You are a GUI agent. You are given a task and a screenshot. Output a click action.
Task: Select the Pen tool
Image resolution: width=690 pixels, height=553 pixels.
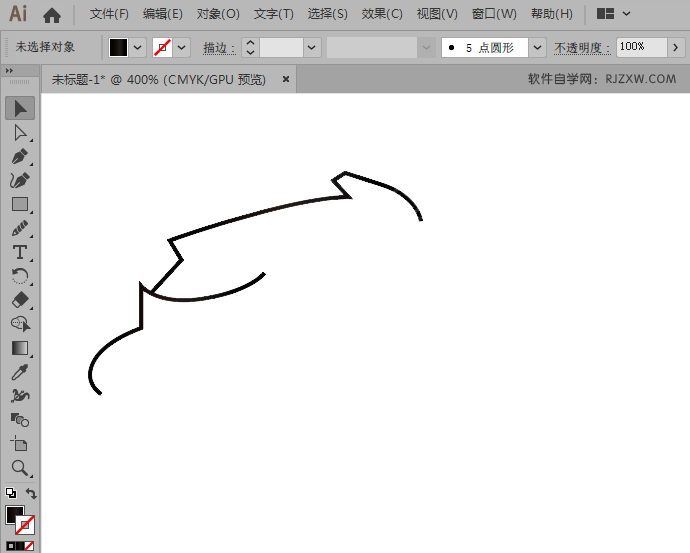pos(20,156)
